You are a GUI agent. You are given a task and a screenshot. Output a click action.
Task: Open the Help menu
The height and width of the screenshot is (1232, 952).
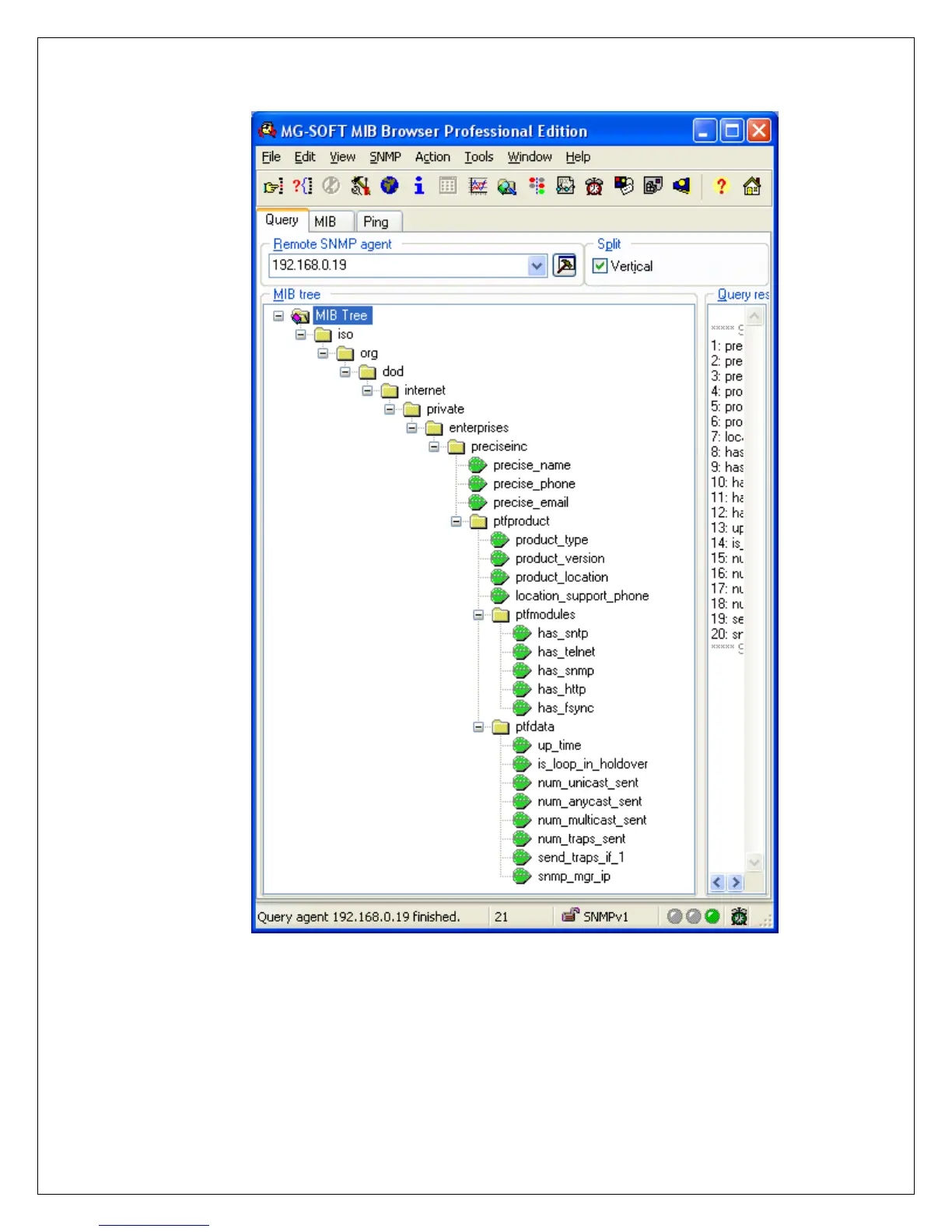click(x=578, y=157)
